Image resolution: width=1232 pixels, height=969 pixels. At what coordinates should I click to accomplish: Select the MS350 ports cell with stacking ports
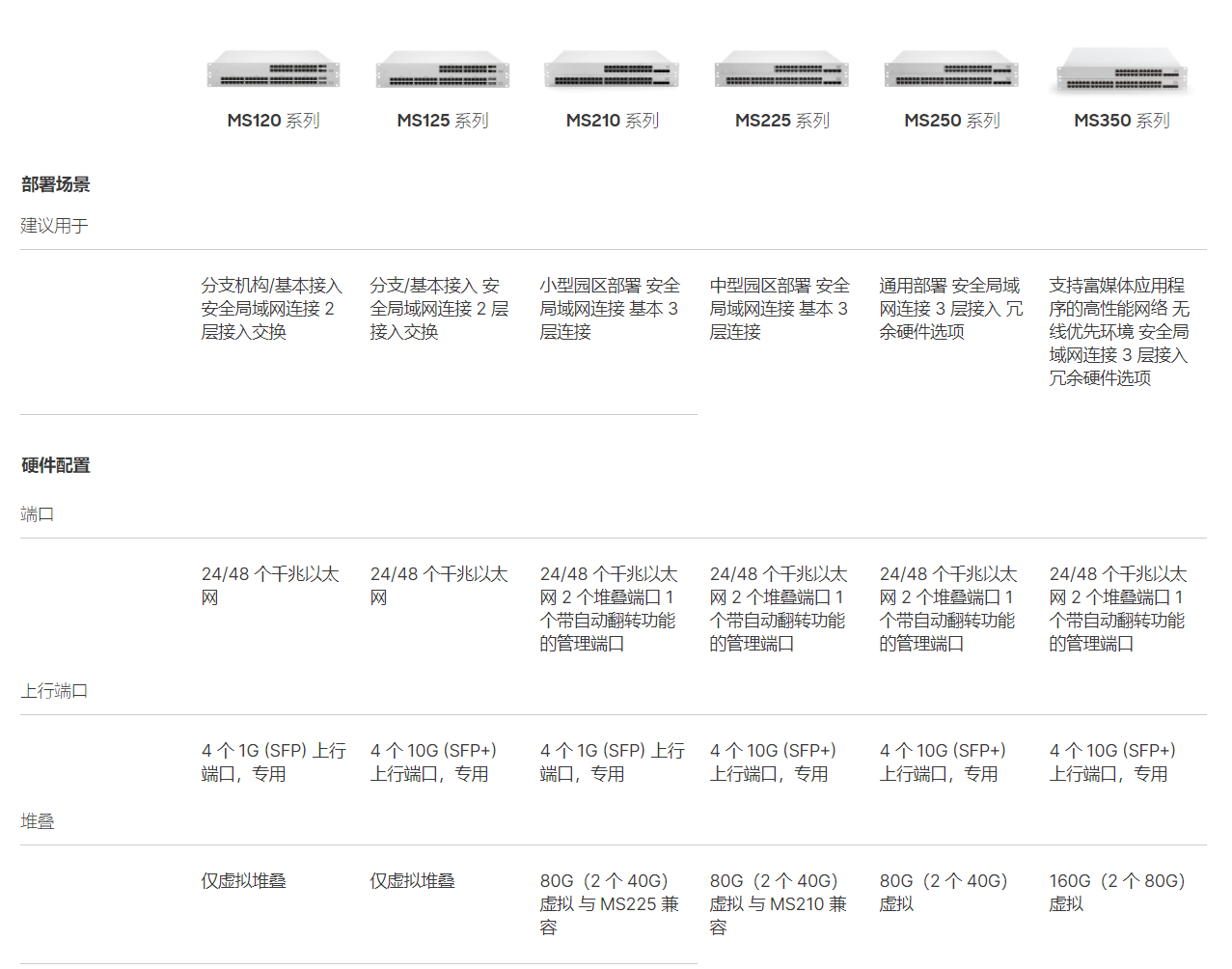coord(1118,609)
